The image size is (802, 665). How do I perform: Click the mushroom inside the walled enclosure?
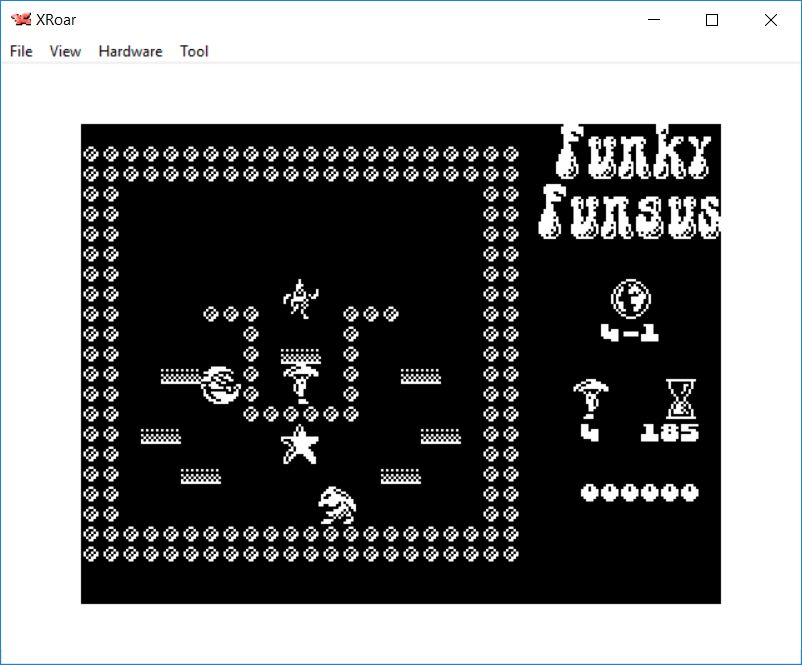[299, 382]
